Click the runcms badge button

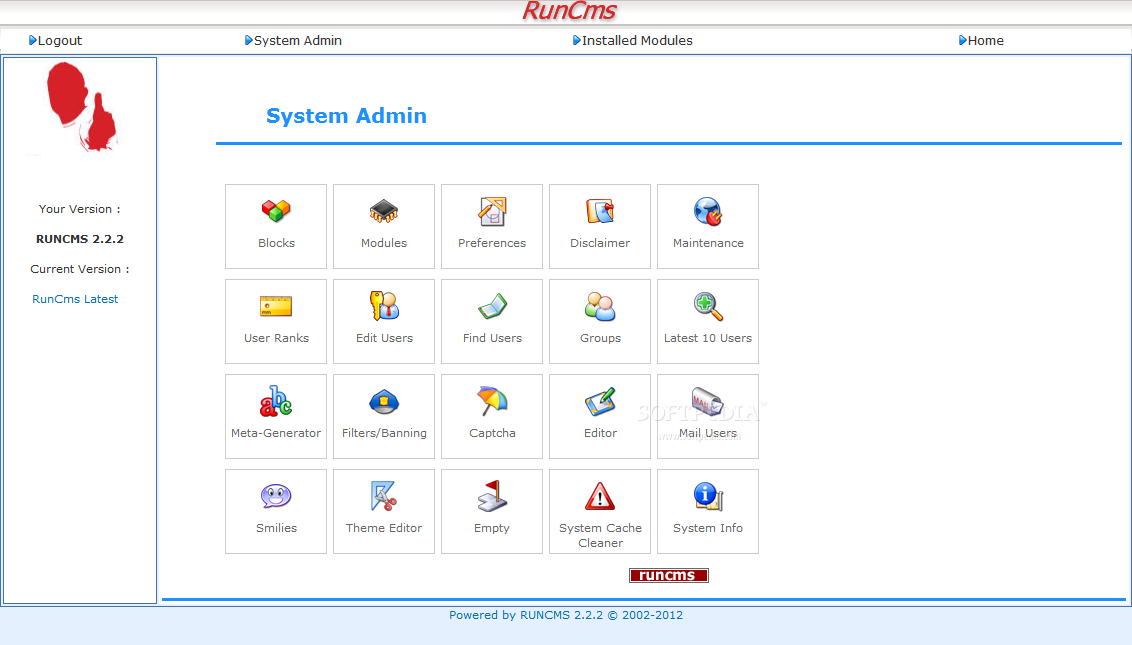668,575
